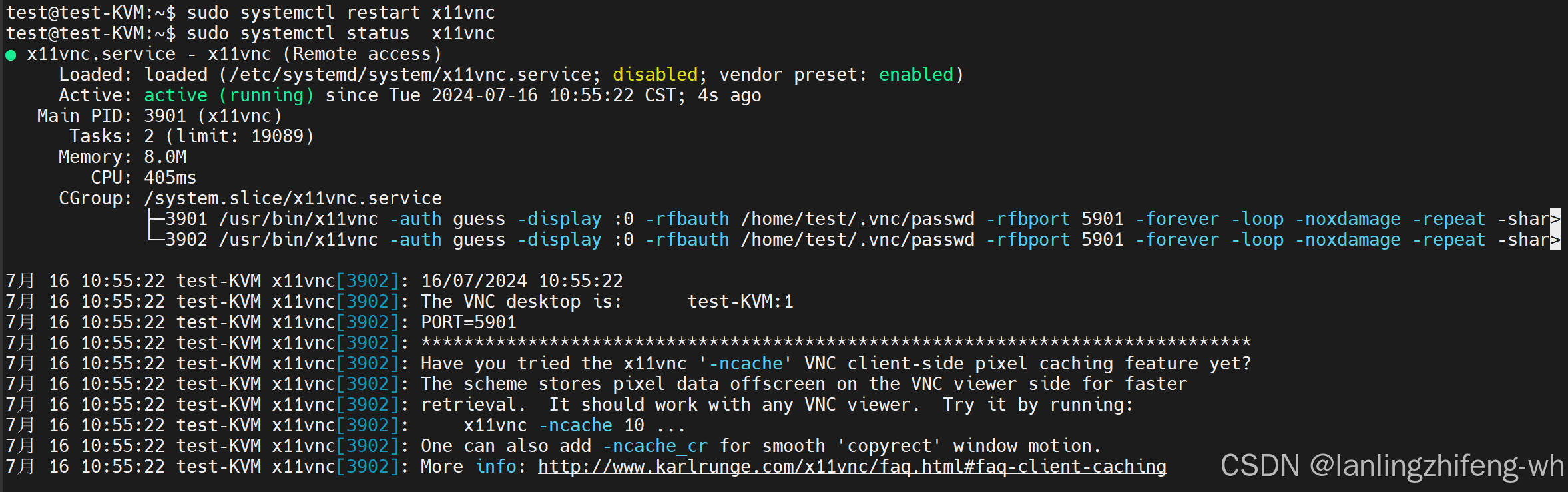Click the Main PID 3901 value

[x=213, y=116]
